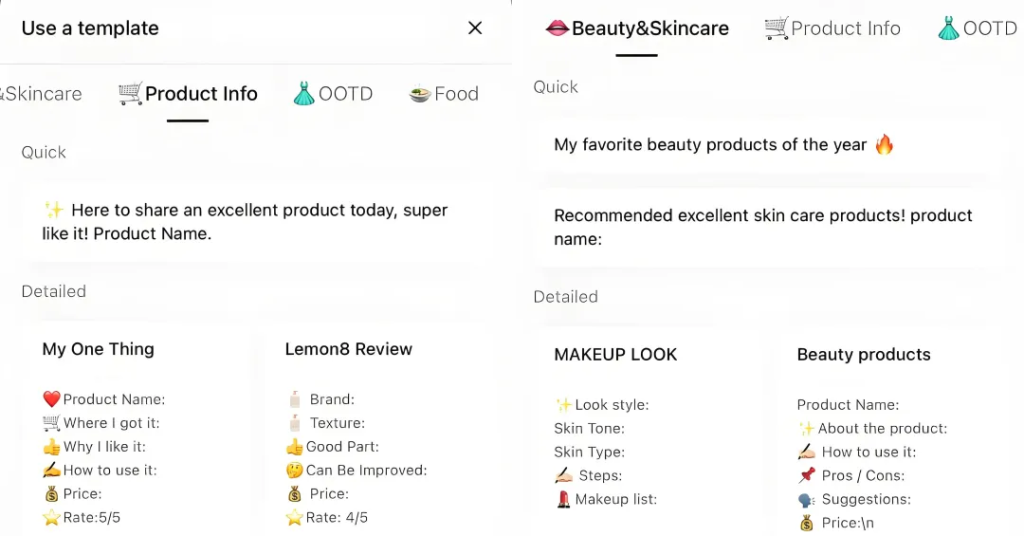Click the lips icon beside Beauty&Skincare

(x=557, y=28)
